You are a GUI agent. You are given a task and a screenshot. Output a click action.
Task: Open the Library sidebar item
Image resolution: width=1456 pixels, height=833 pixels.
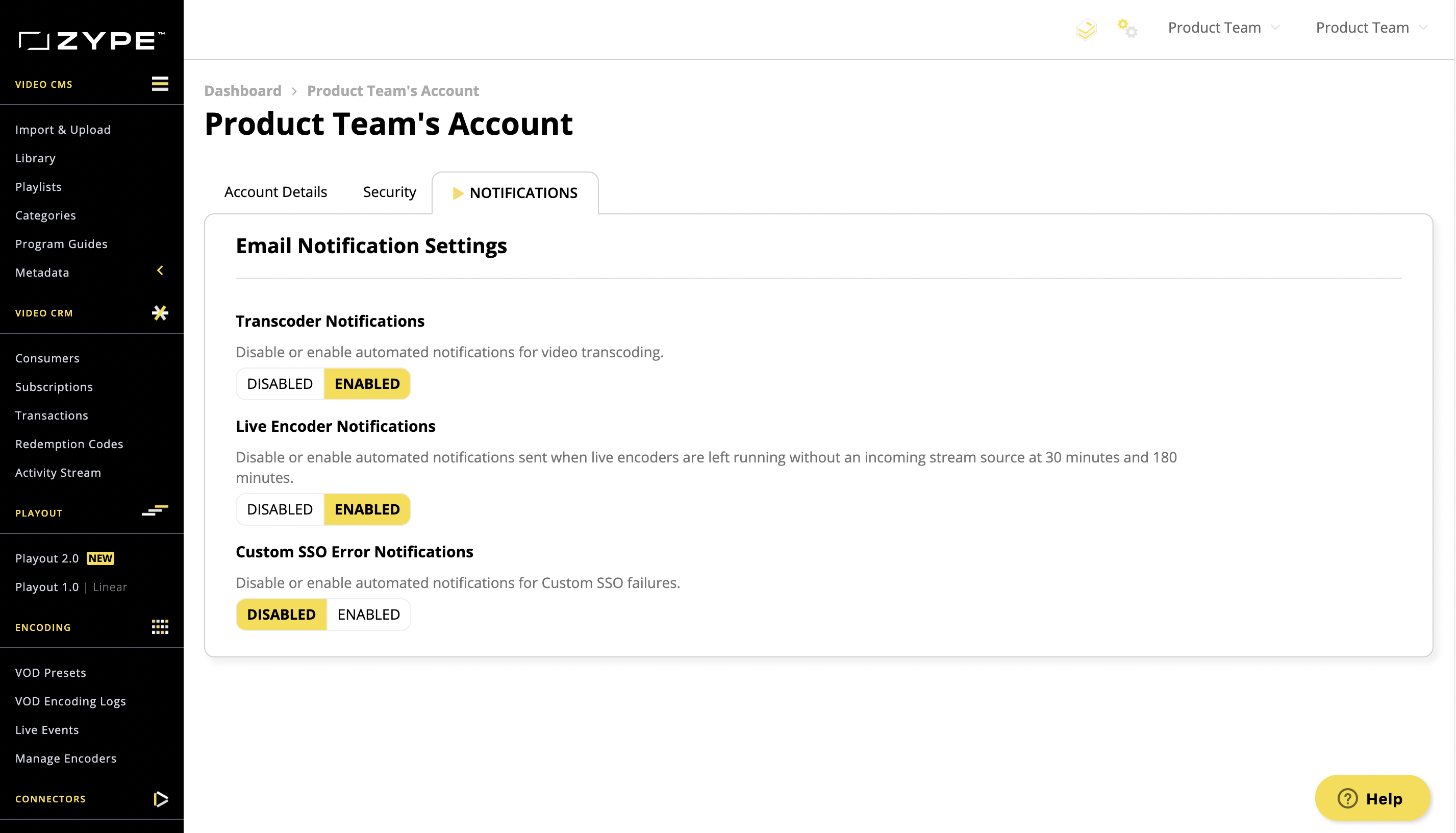coord(35,158)
